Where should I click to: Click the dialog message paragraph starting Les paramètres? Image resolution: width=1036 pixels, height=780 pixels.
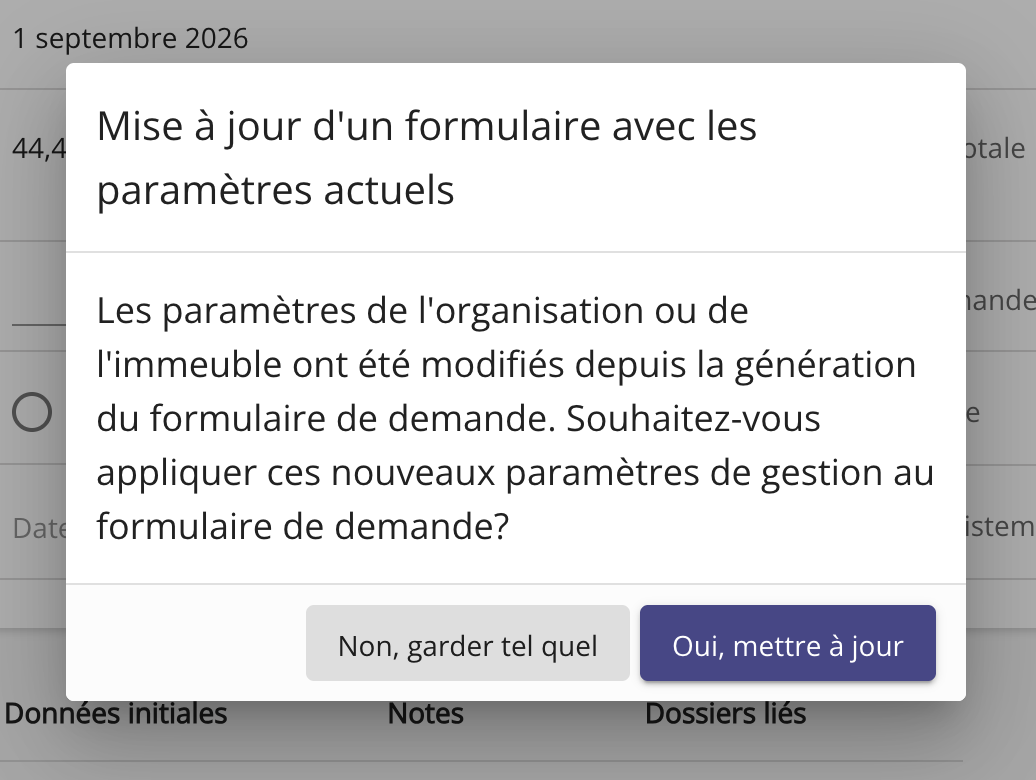[515, 418]
